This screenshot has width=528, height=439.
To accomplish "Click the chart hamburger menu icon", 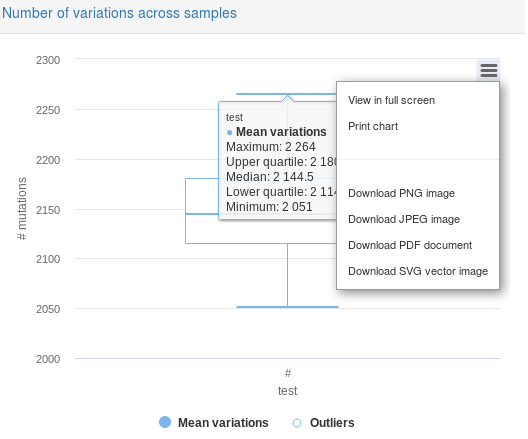I will point(489,70).
